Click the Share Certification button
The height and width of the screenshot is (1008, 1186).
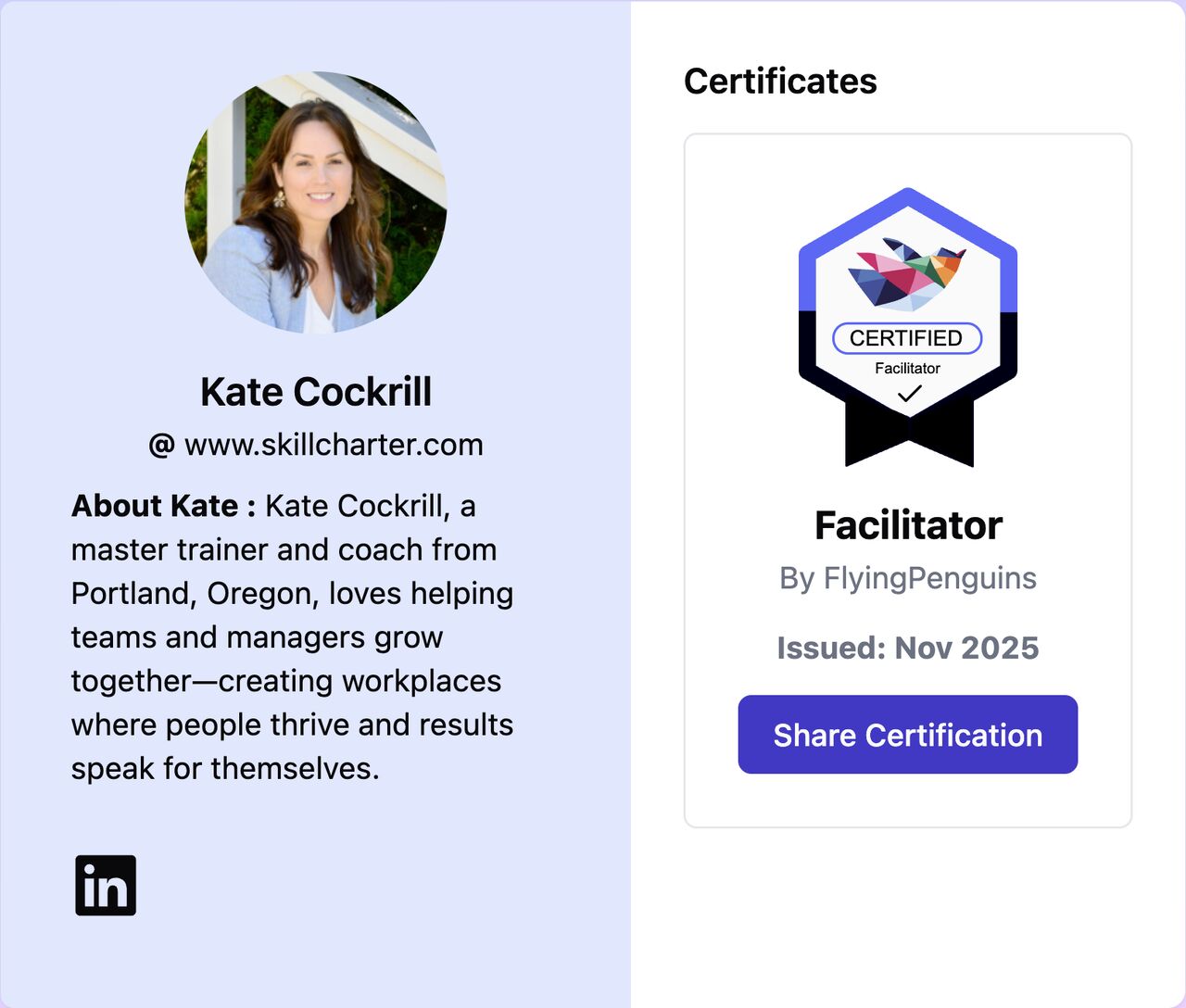908,735
